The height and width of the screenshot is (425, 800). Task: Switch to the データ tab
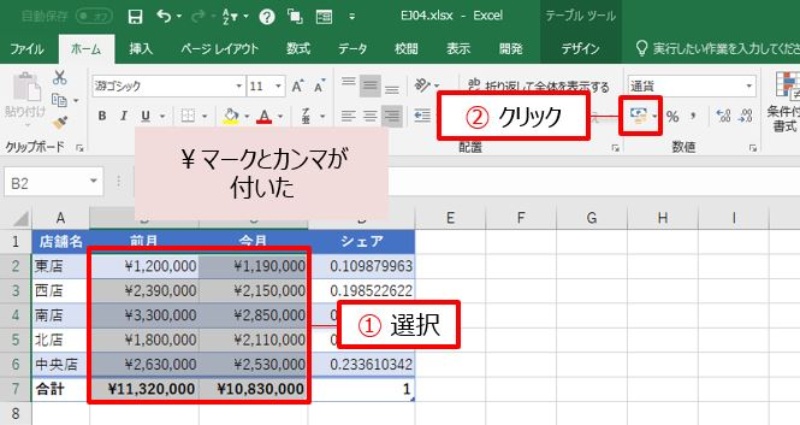pyautogui.click(x=353, y=48)
